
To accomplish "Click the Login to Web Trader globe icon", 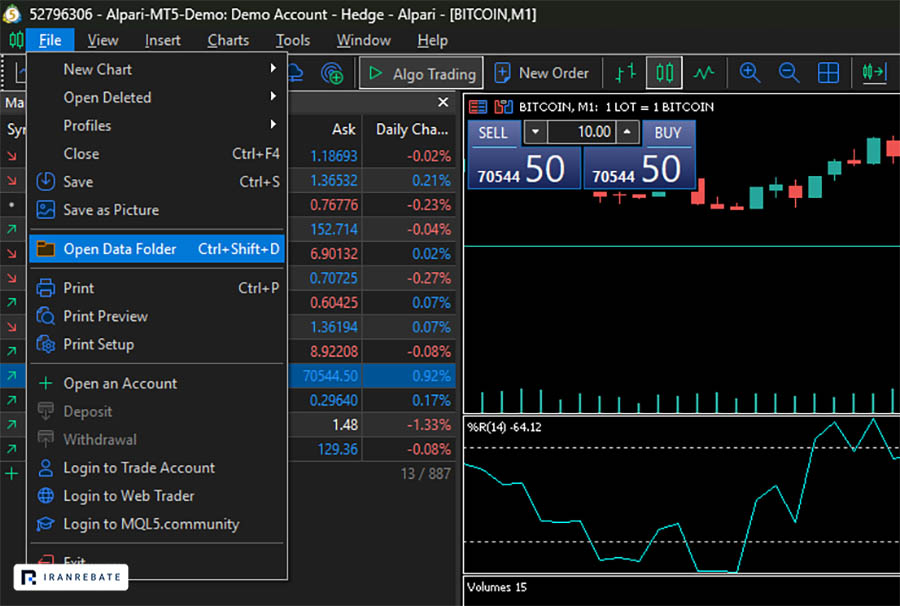I will click(45, 496).
